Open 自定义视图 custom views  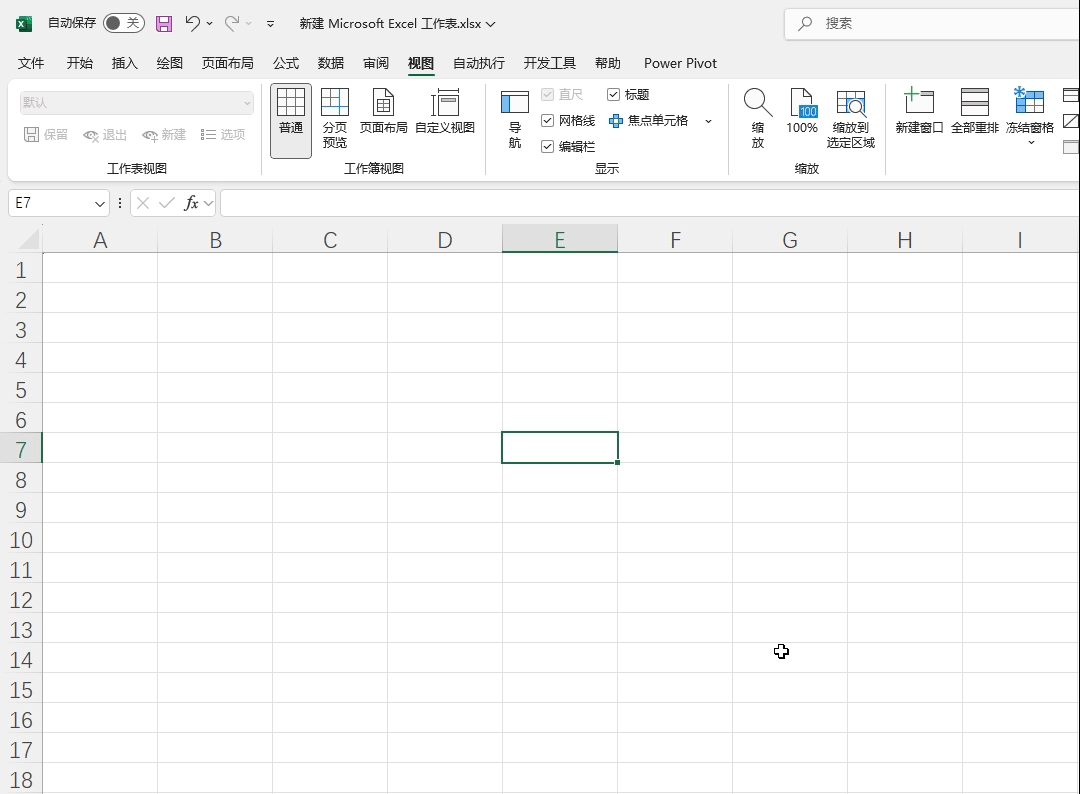(x=445, y=112)
